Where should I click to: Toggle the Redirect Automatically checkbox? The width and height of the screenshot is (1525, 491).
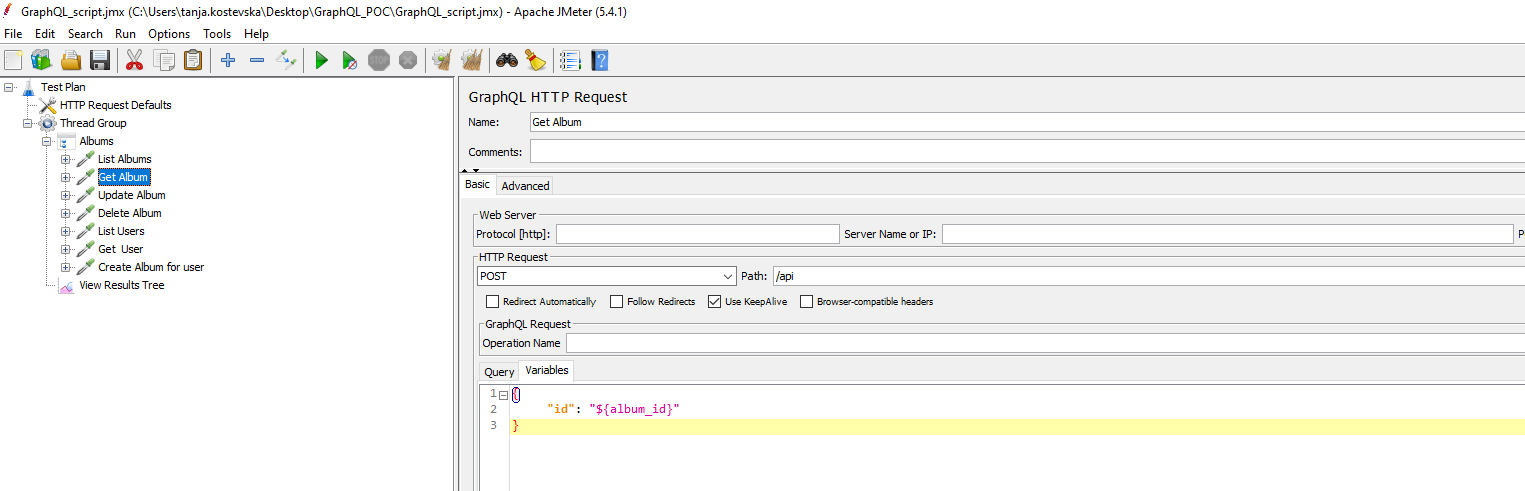coord(492,301)
